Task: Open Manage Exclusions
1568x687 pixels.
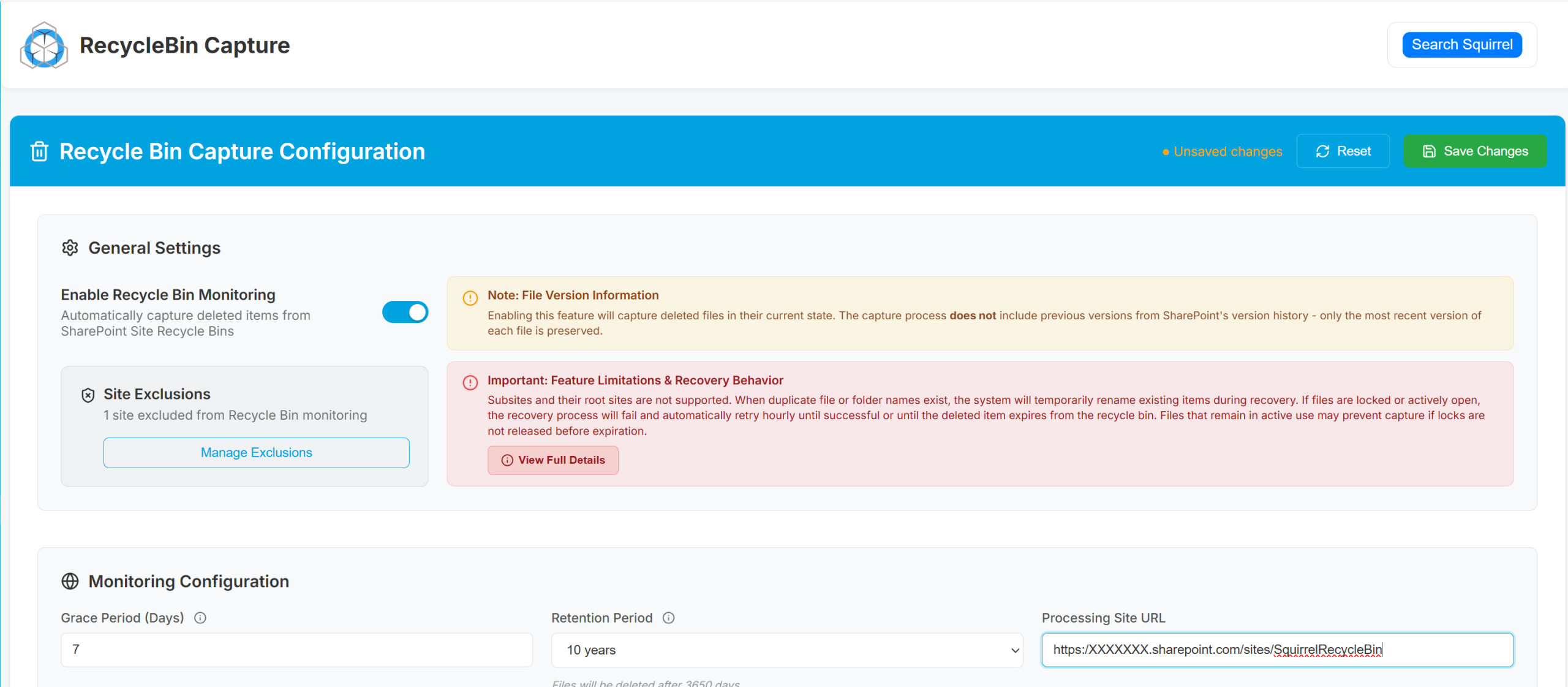Action: click(256, 452)
